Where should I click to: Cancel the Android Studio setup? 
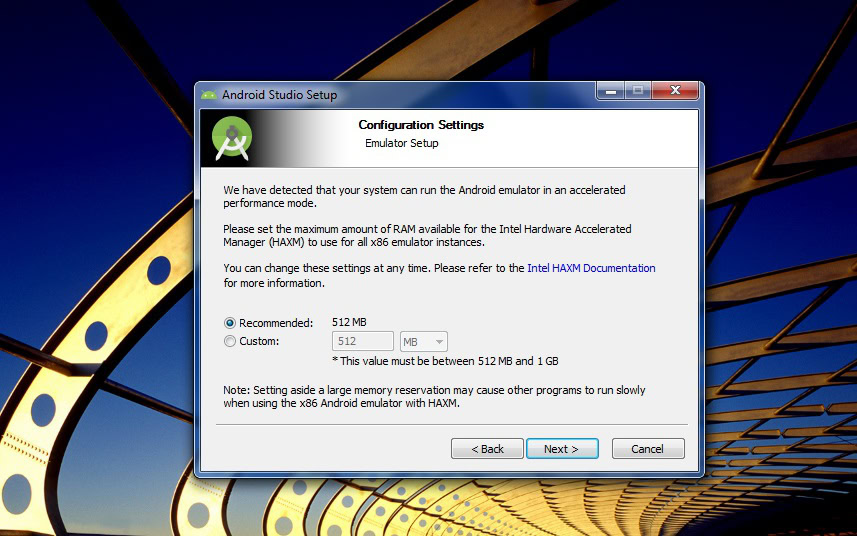(648, 449)
